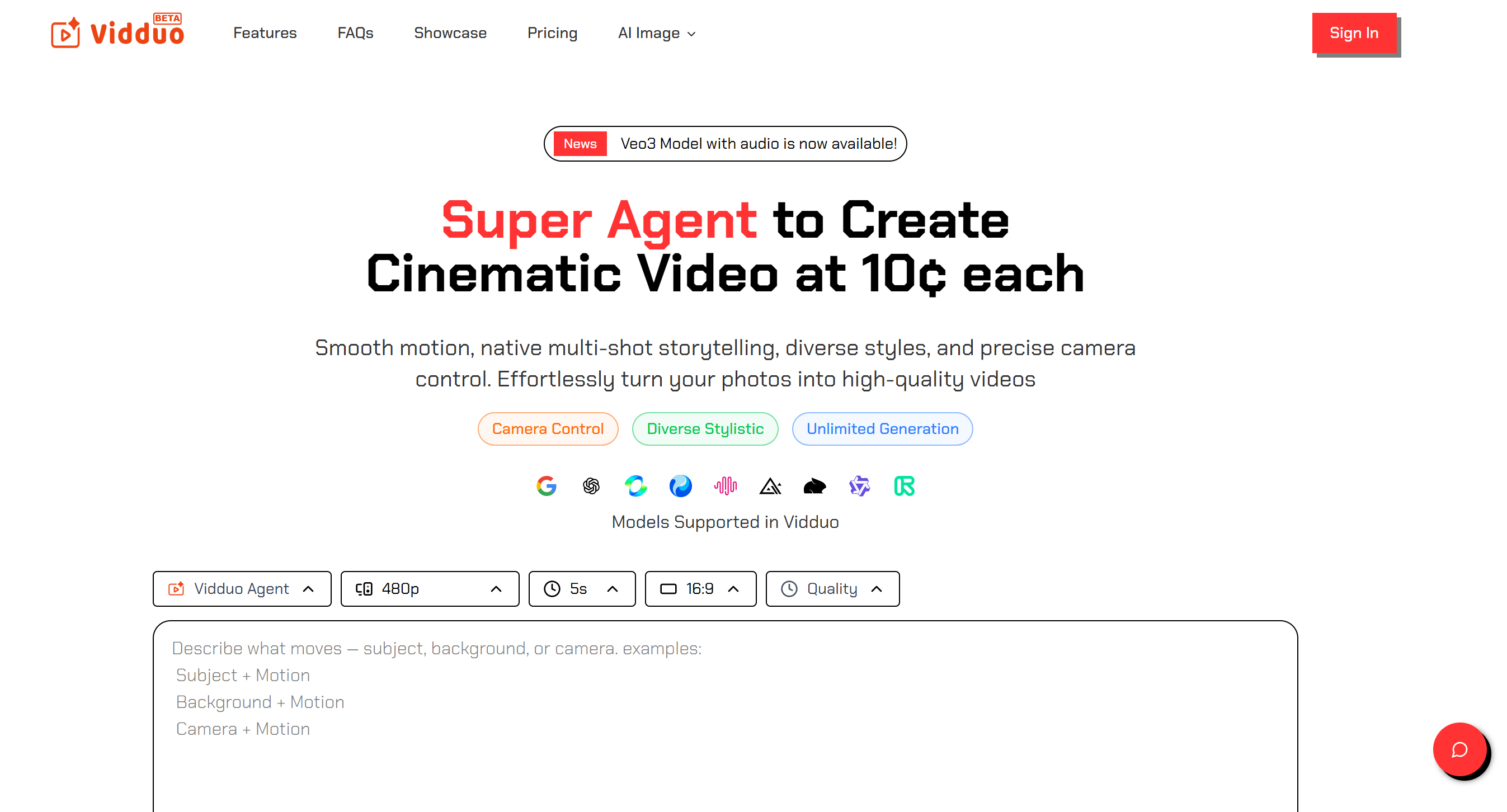Go to FAQs section
The height and width of the screenshot is (812, 1507).
[355, 33]
